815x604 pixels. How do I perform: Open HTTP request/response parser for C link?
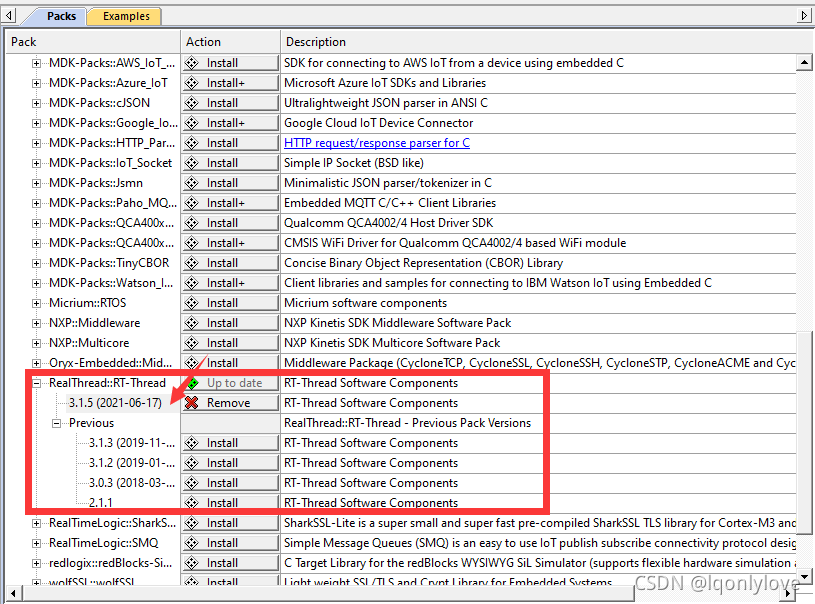coord(377,143)
